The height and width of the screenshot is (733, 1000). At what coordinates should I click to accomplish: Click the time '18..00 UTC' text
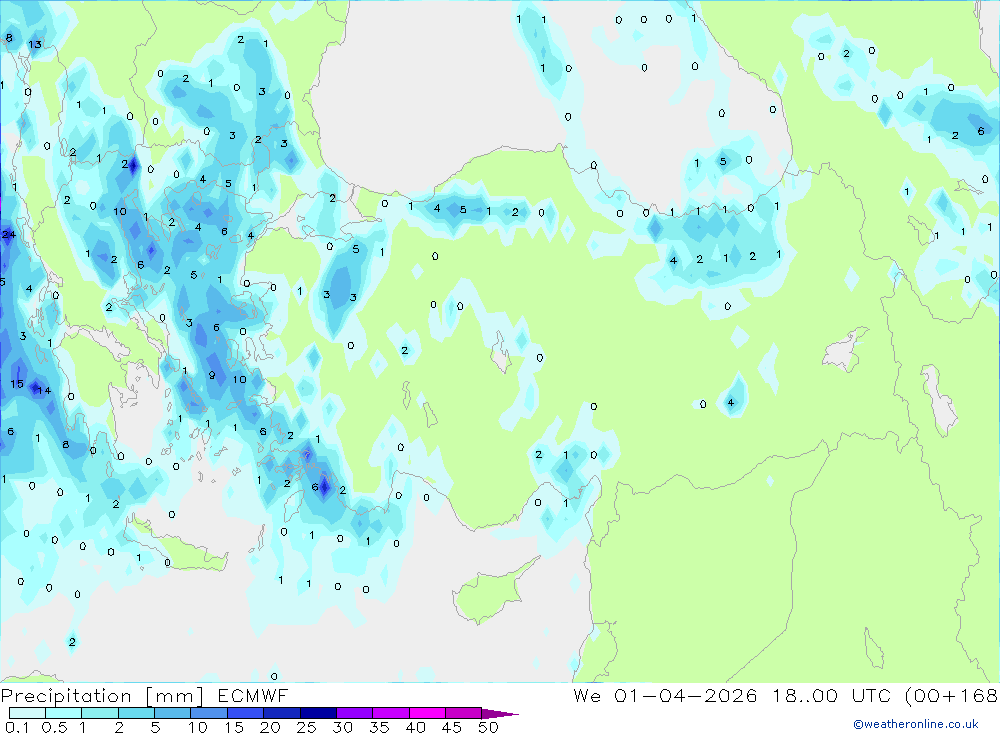[831, 695]
